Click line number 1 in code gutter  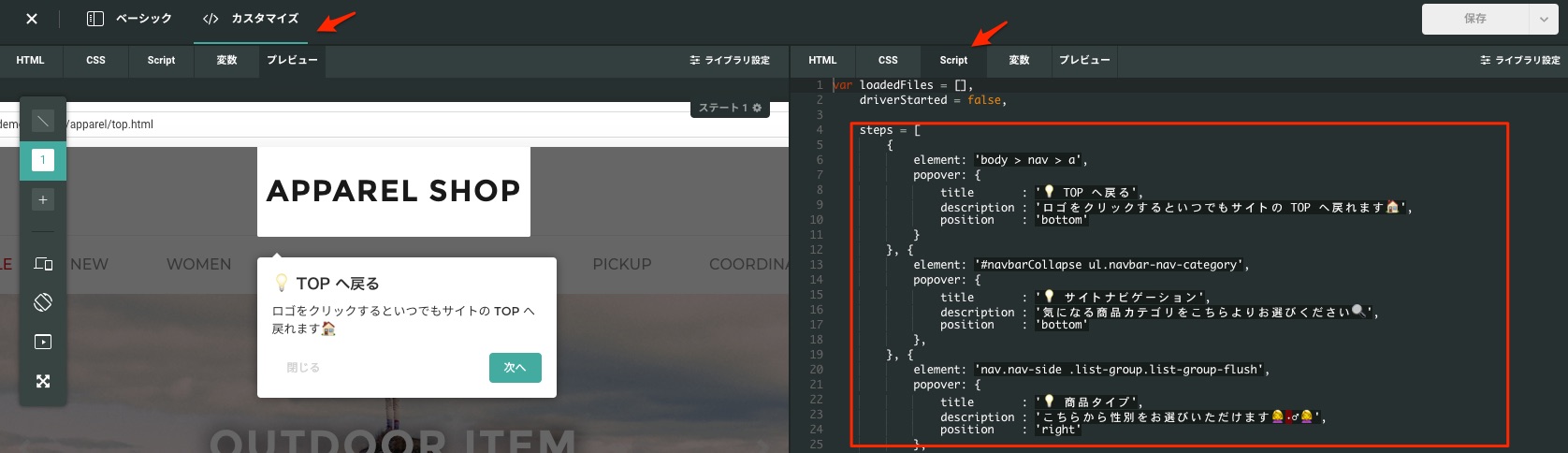820,85
